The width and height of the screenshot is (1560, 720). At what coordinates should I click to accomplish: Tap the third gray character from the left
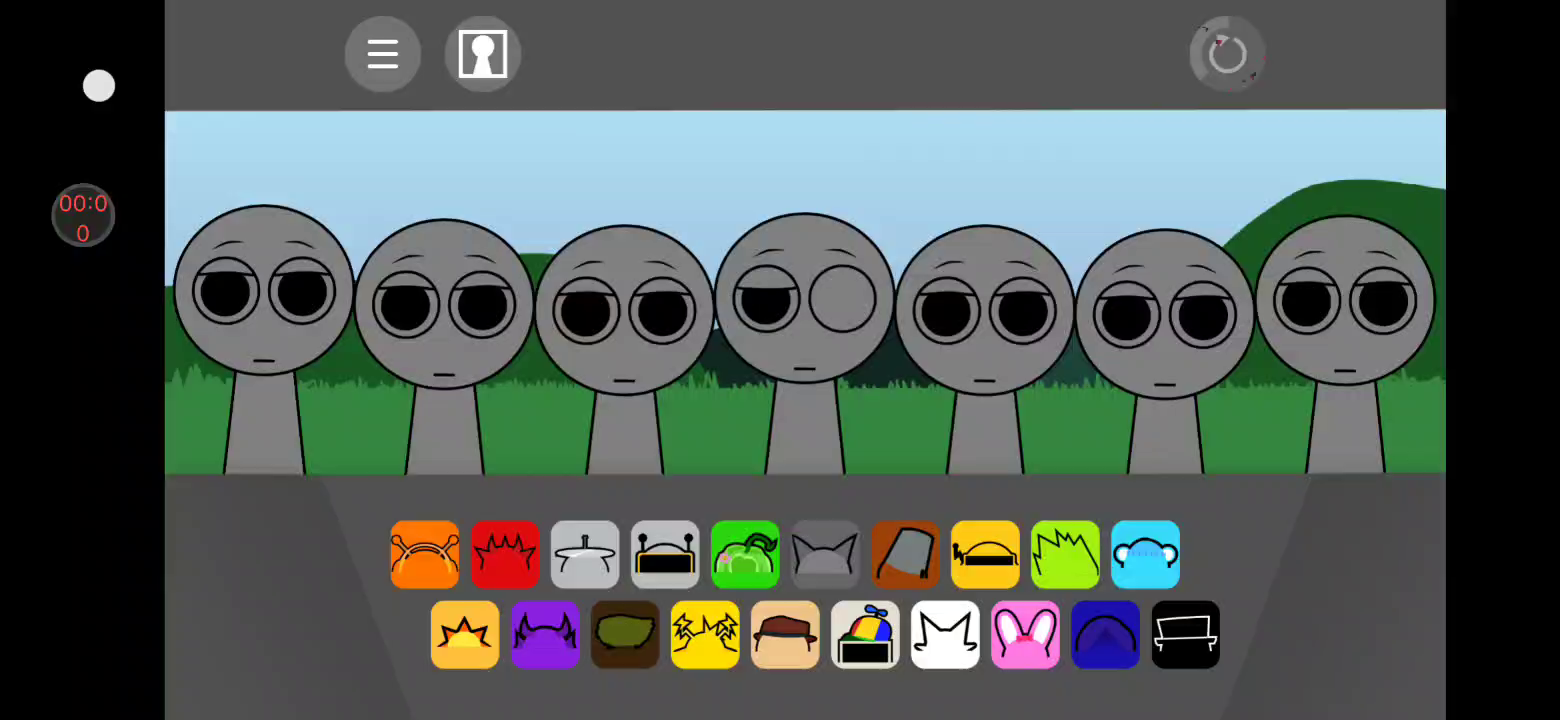(624, 350)
